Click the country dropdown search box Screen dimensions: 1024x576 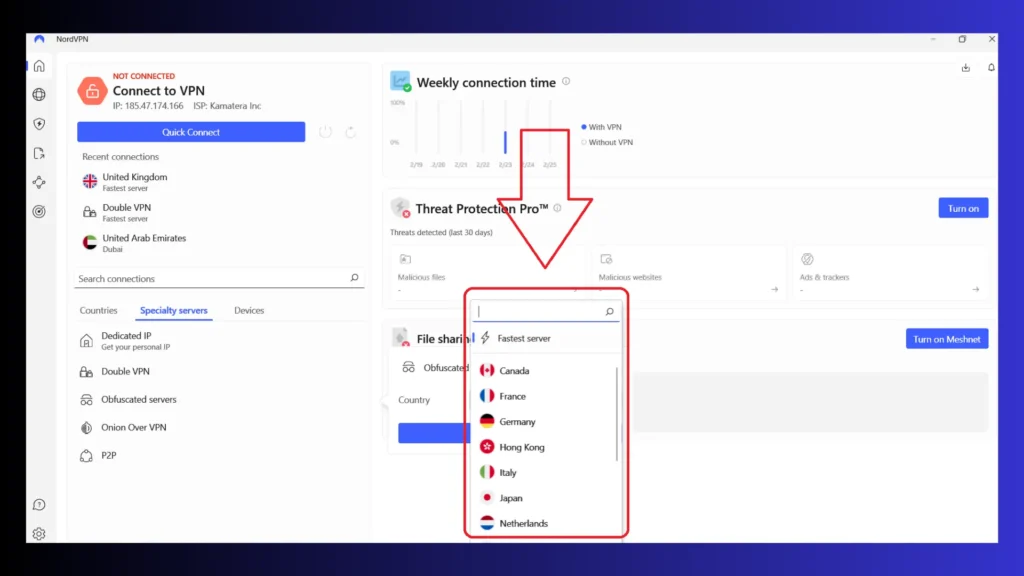(545, 312)
